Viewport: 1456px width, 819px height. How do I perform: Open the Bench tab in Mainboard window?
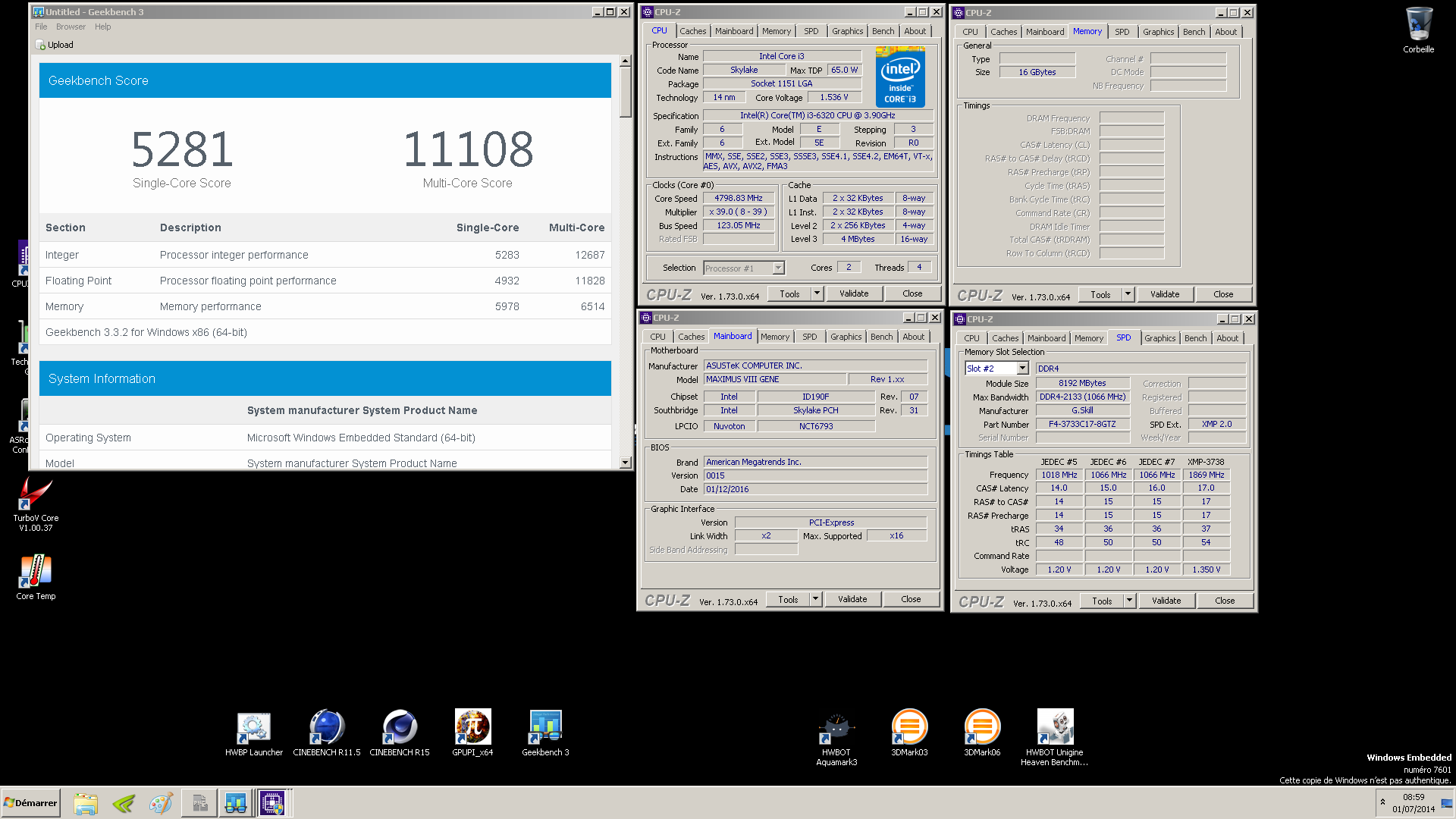pos(881,337)
